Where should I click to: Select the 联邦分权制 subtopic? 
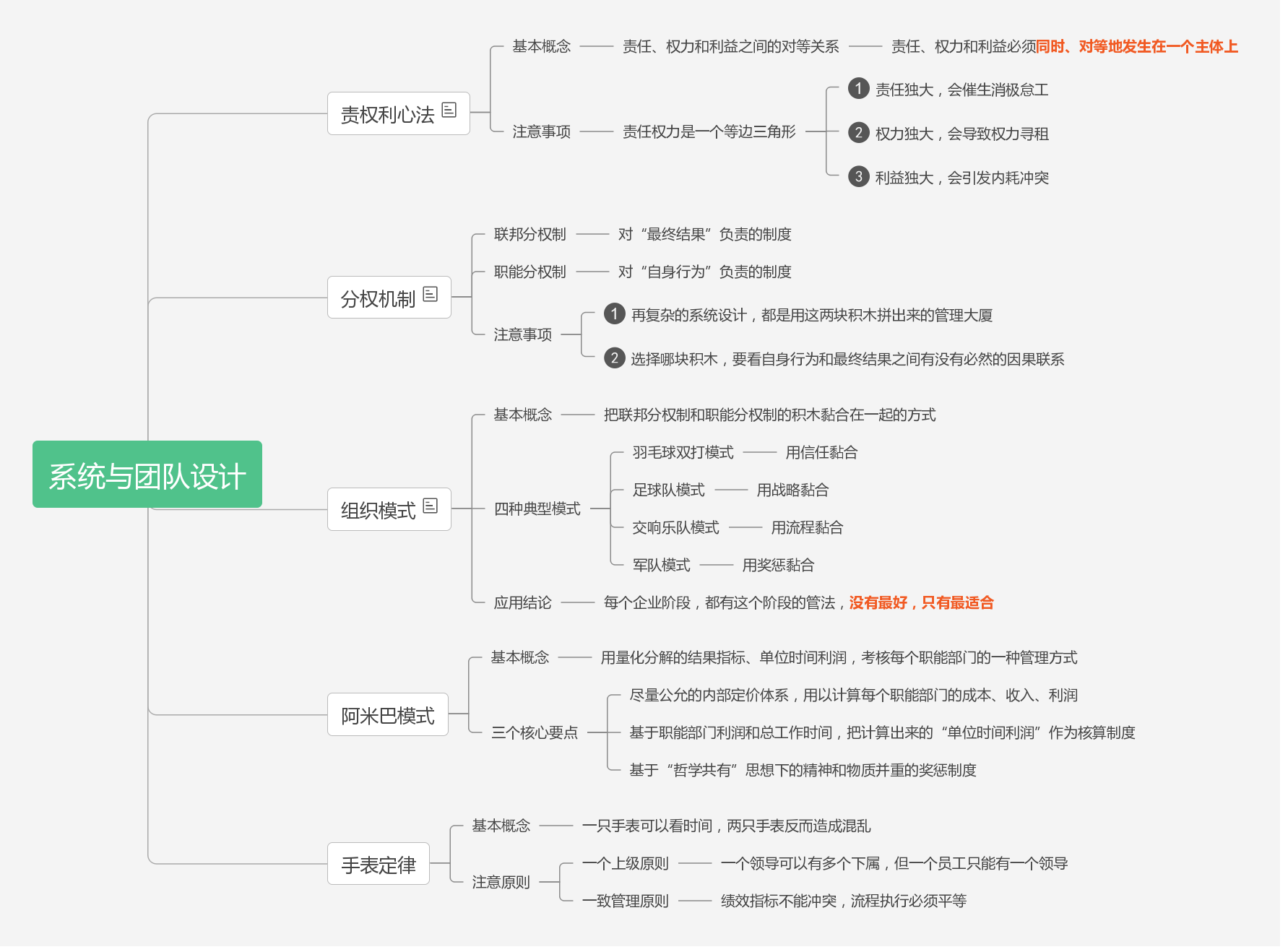(x=530, y=234)
